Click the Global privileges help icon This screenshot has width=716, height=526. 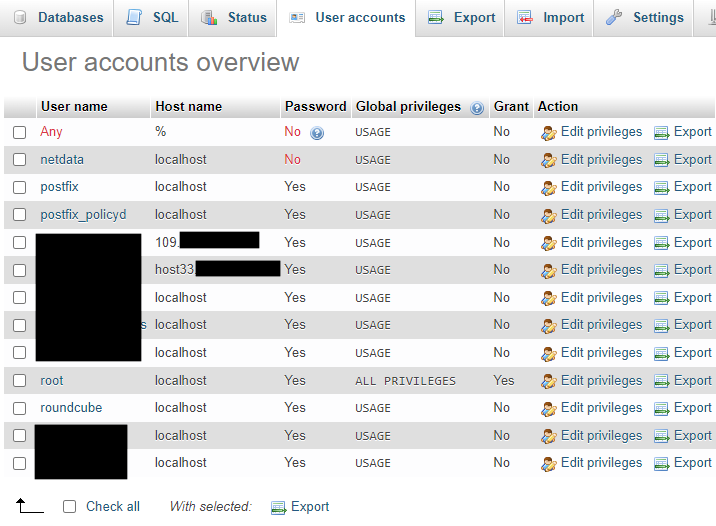(x=477, y=108)
